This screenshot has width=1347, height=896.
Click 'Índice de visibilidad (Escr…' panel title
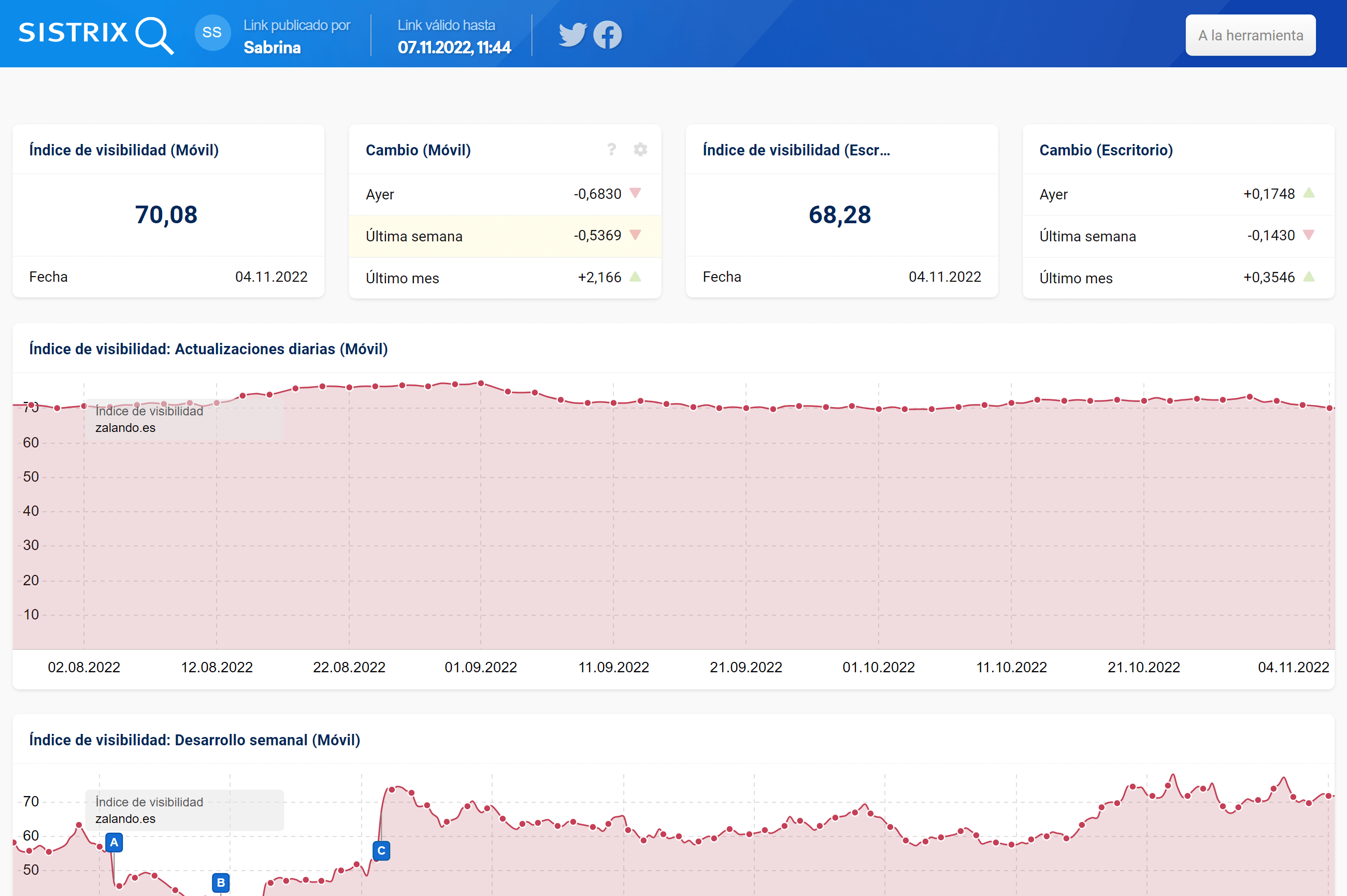796,150
